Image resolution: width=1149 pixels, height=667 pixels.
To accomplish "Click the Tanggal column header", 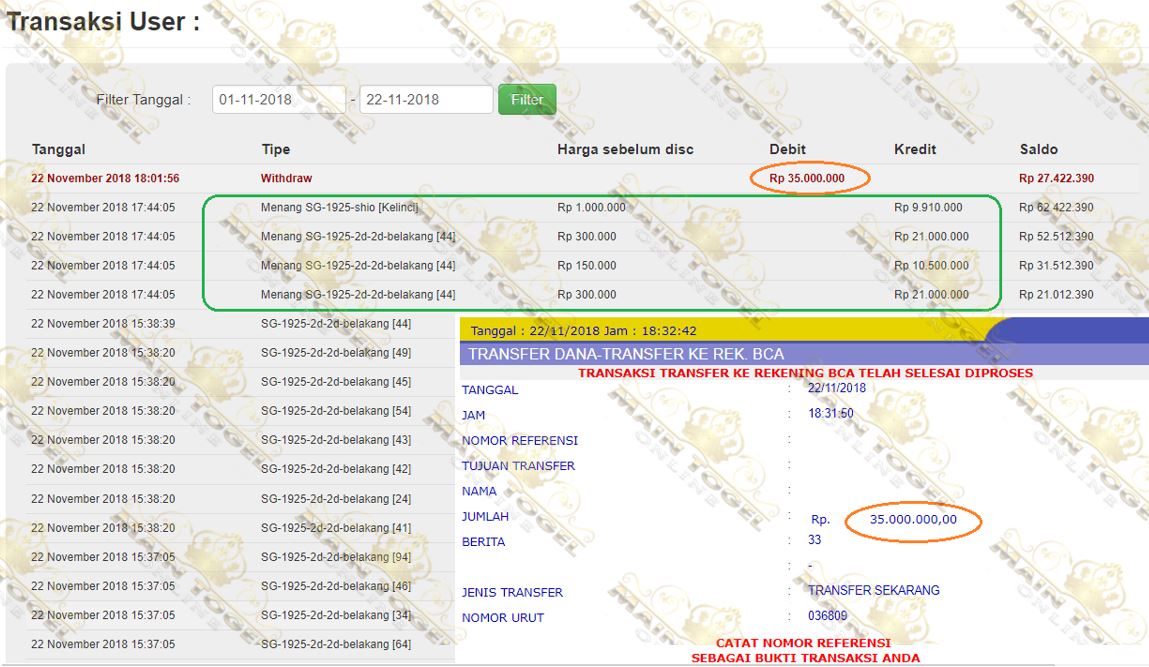I will click(x=59, y=150).
